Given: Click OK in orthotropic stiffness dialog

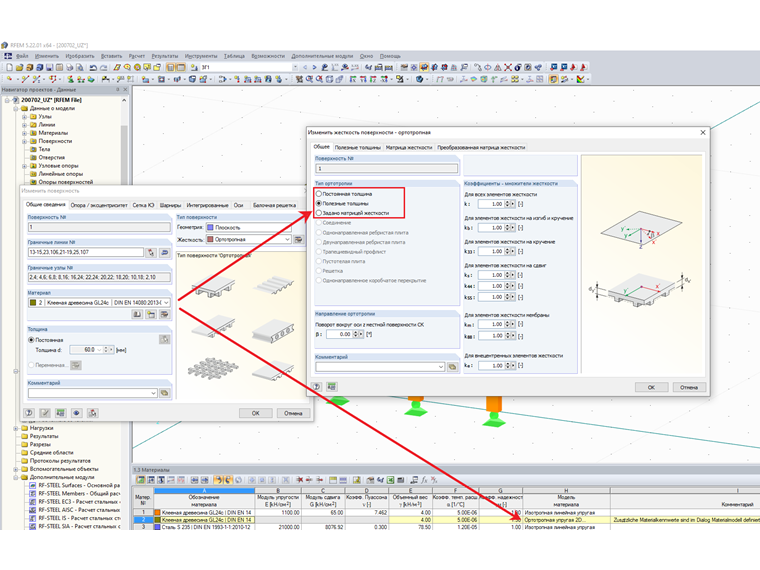Looking at the screenshot, I should click(x=651, y=387).
